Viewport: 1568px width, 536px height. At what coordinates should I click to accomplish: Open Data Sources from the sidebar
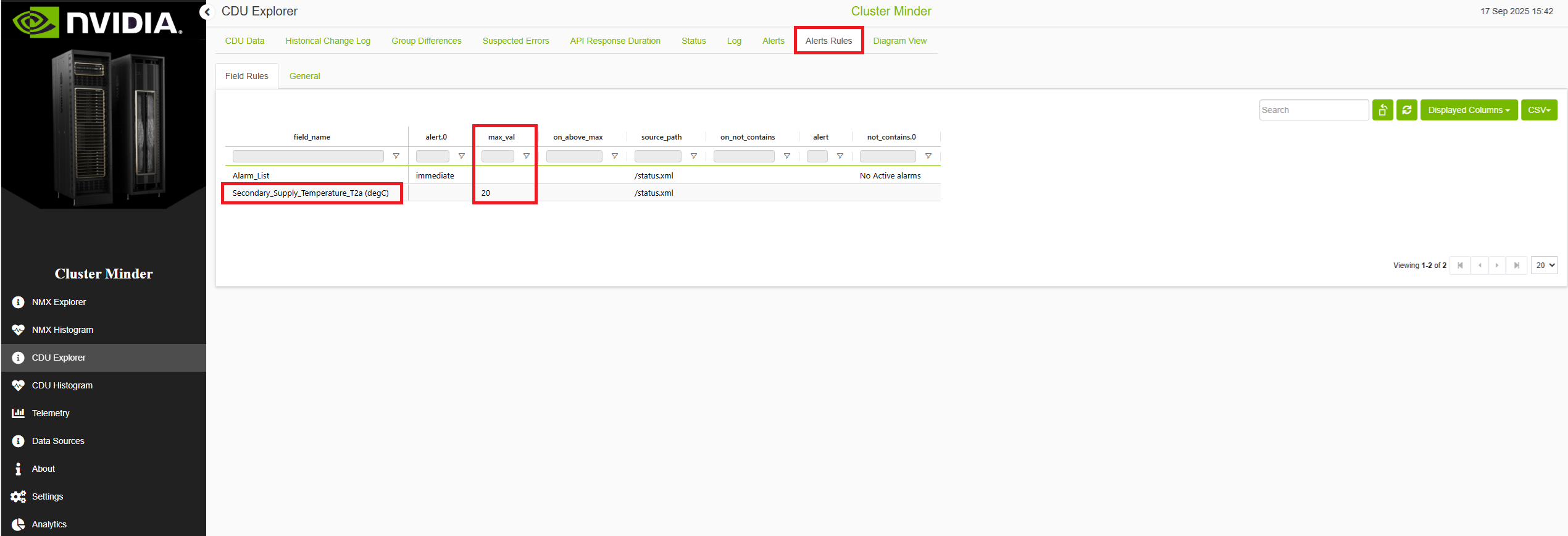pos(58,441)
